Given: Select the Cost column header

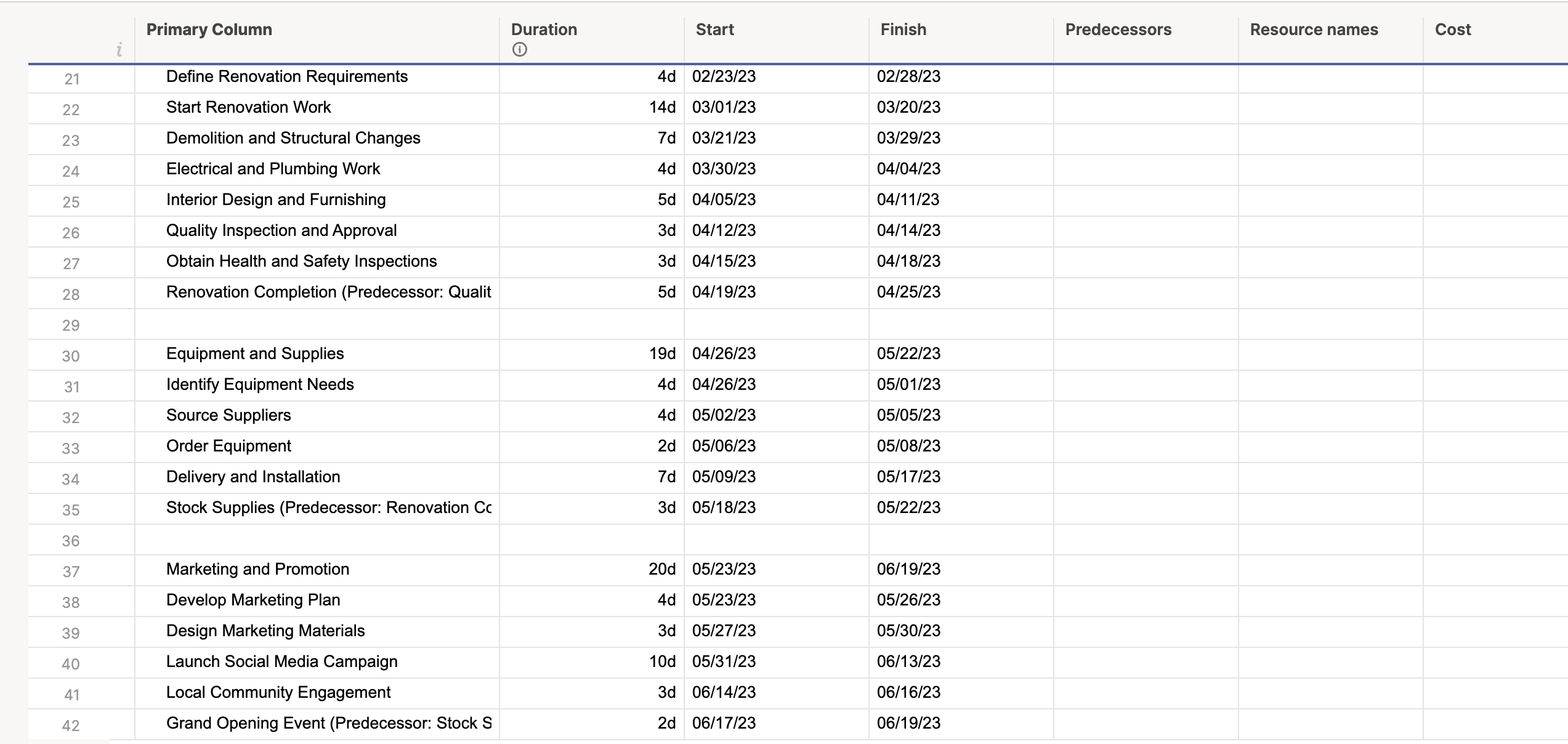Looking at the screenshot, I should tap(1453, 29).
